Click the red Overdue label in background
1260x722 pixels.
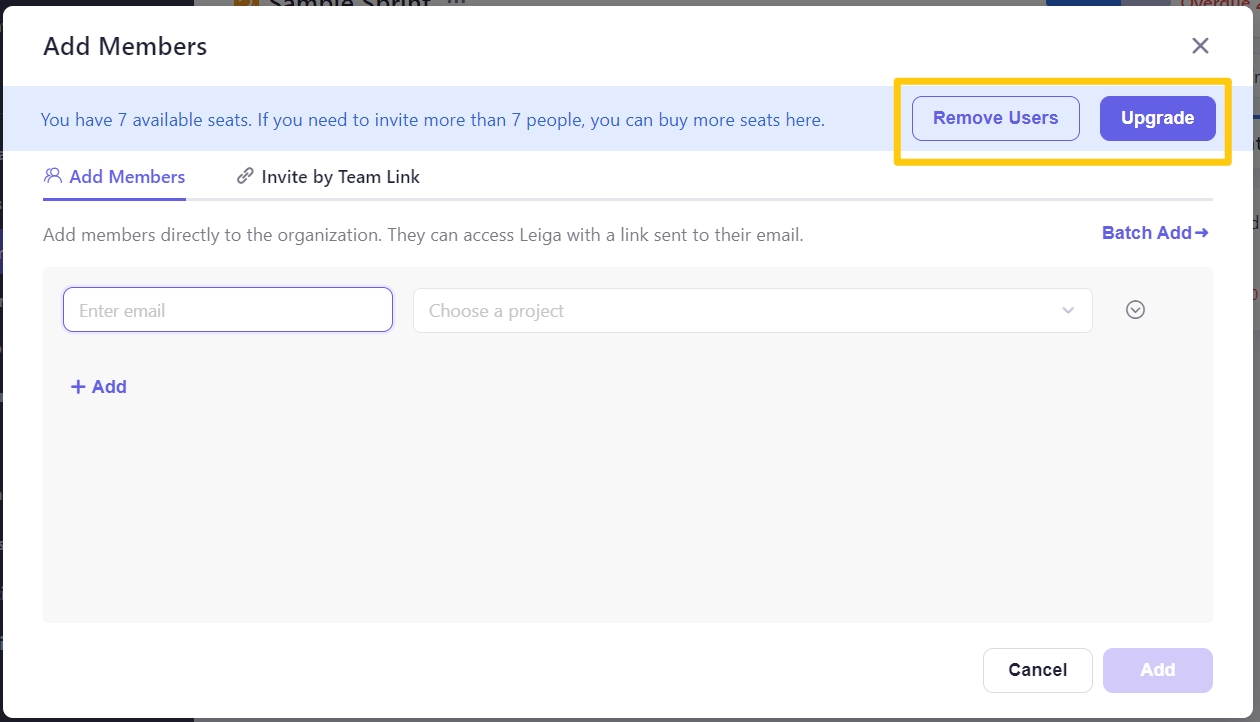pyautogui.click(x=1218, y=3)
